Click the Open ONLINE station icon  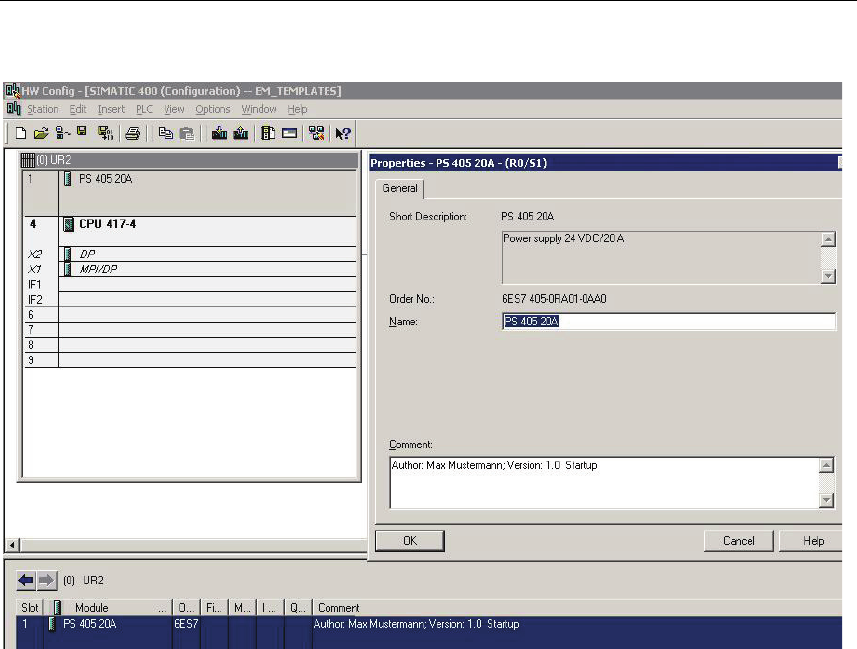click(63, 133)
